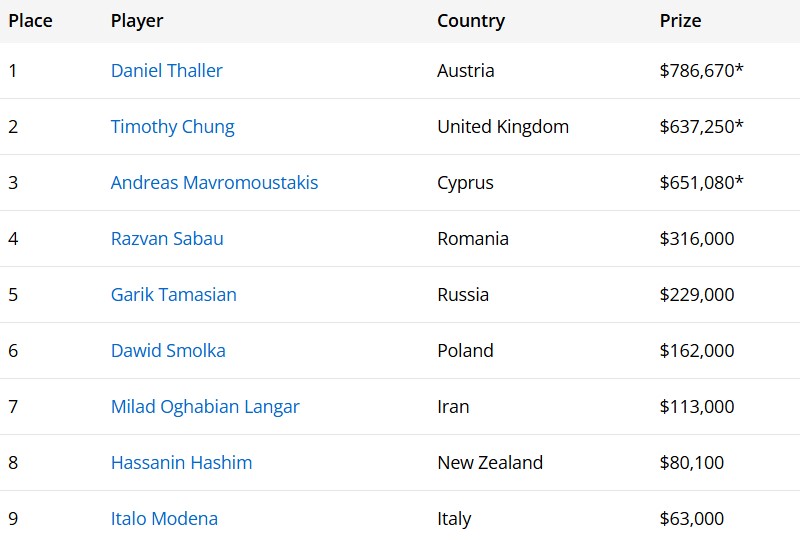Click Andreas Mavromoustakis player link
The image size is (800, 540).
[214, 183]
